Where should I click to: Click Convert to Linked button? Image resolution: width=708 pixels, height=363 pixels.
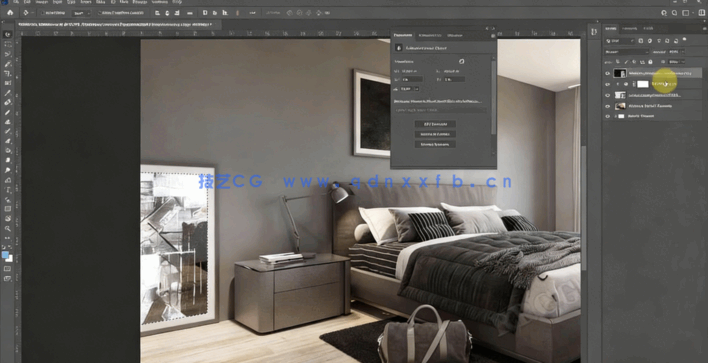click(x=435, y=134)
